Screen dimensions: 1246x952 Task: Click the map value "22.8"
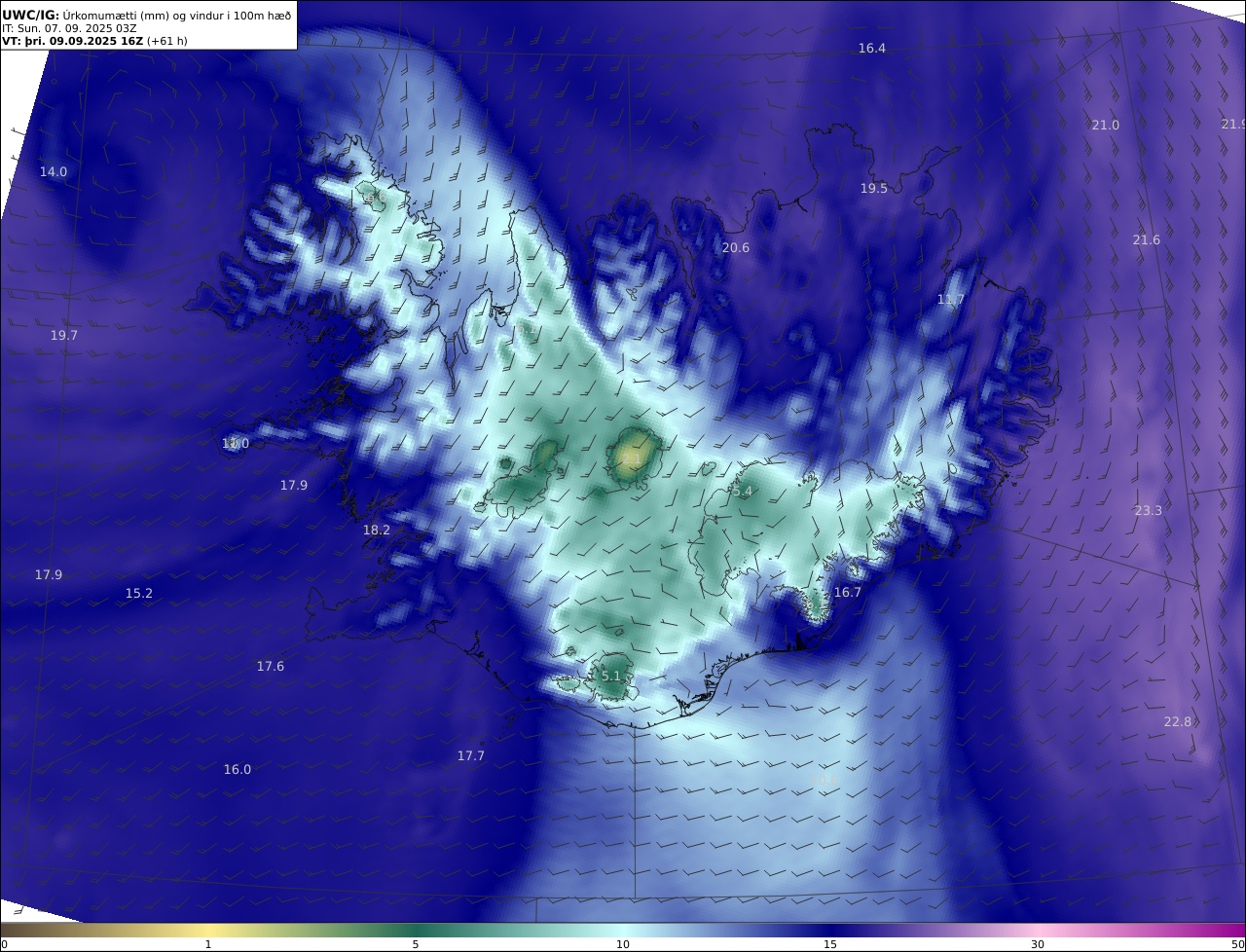pyautogui.click(x=1178, y=722)
